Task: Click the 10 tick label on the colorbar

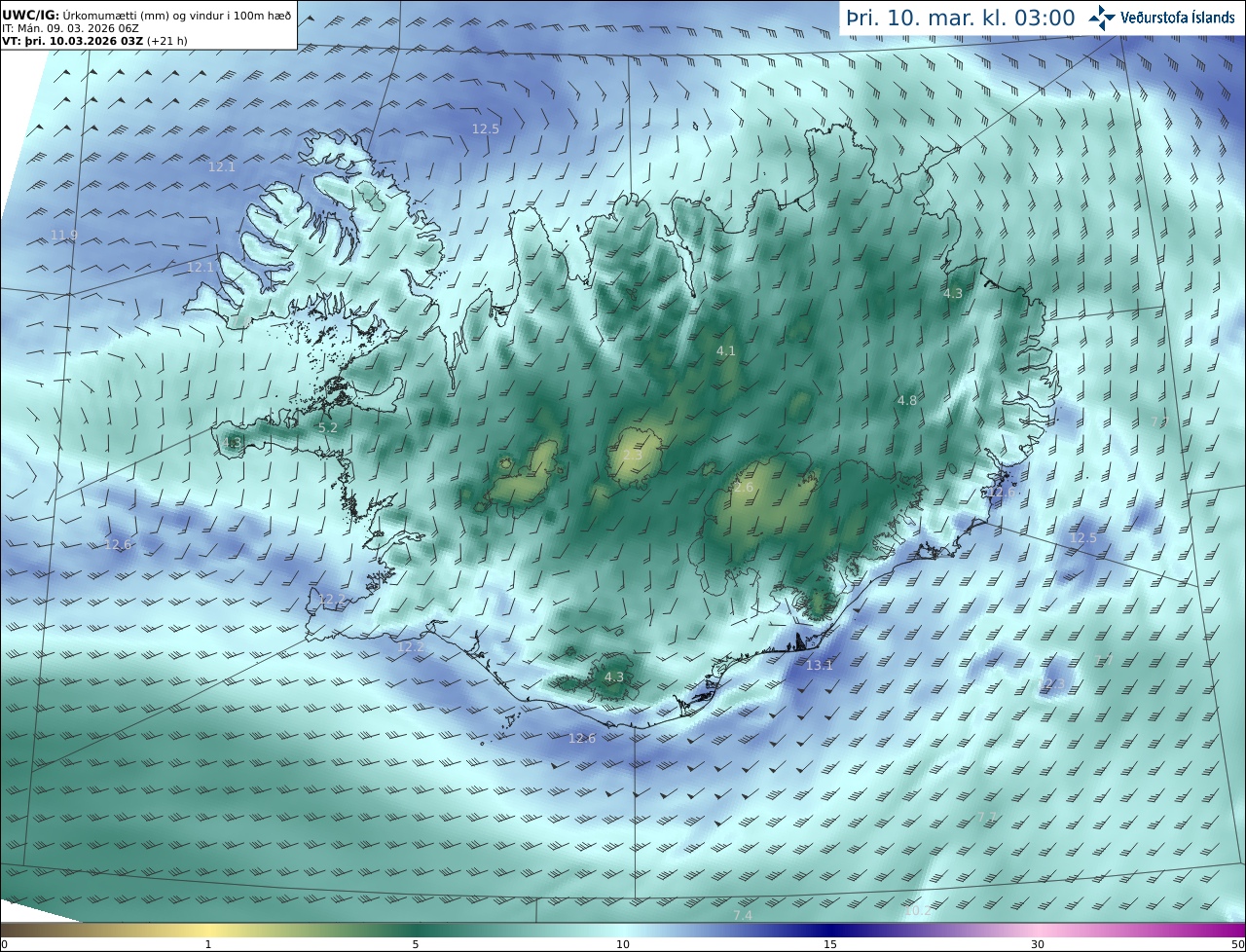Action: click(623, 944)
